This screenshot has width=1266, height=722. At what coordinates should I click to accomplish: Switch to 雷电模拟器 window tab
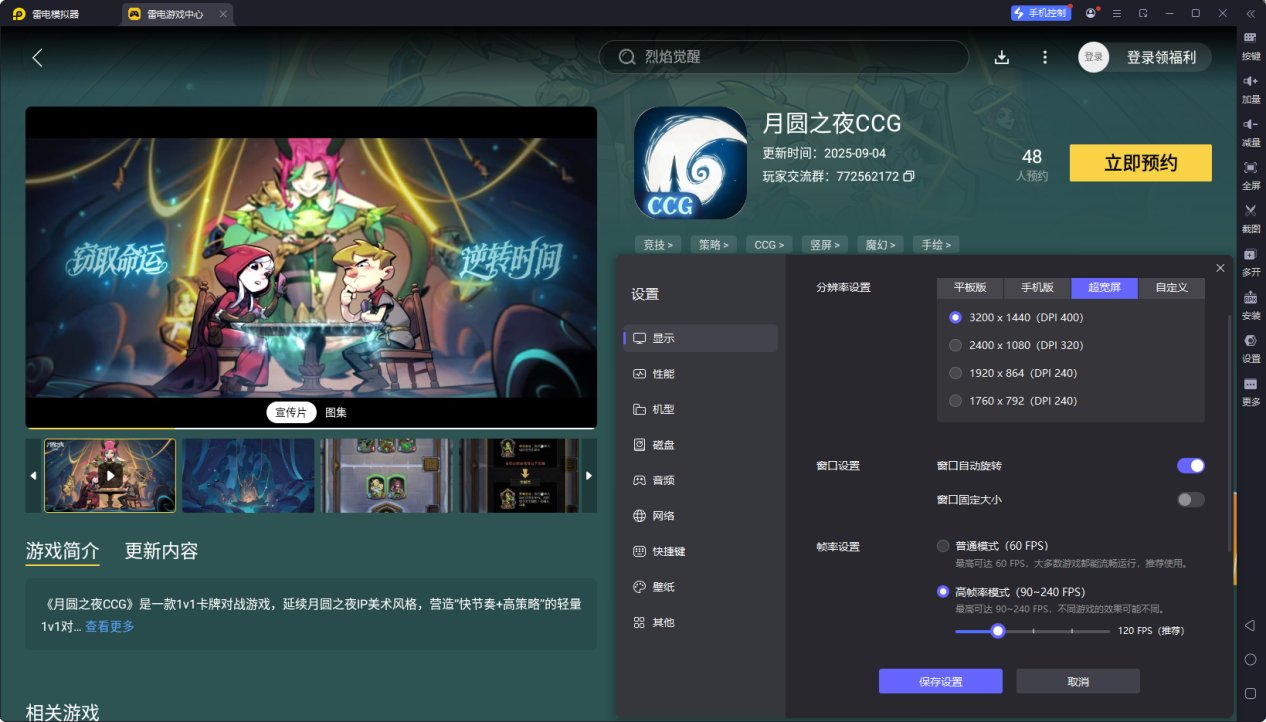(47, 14)
